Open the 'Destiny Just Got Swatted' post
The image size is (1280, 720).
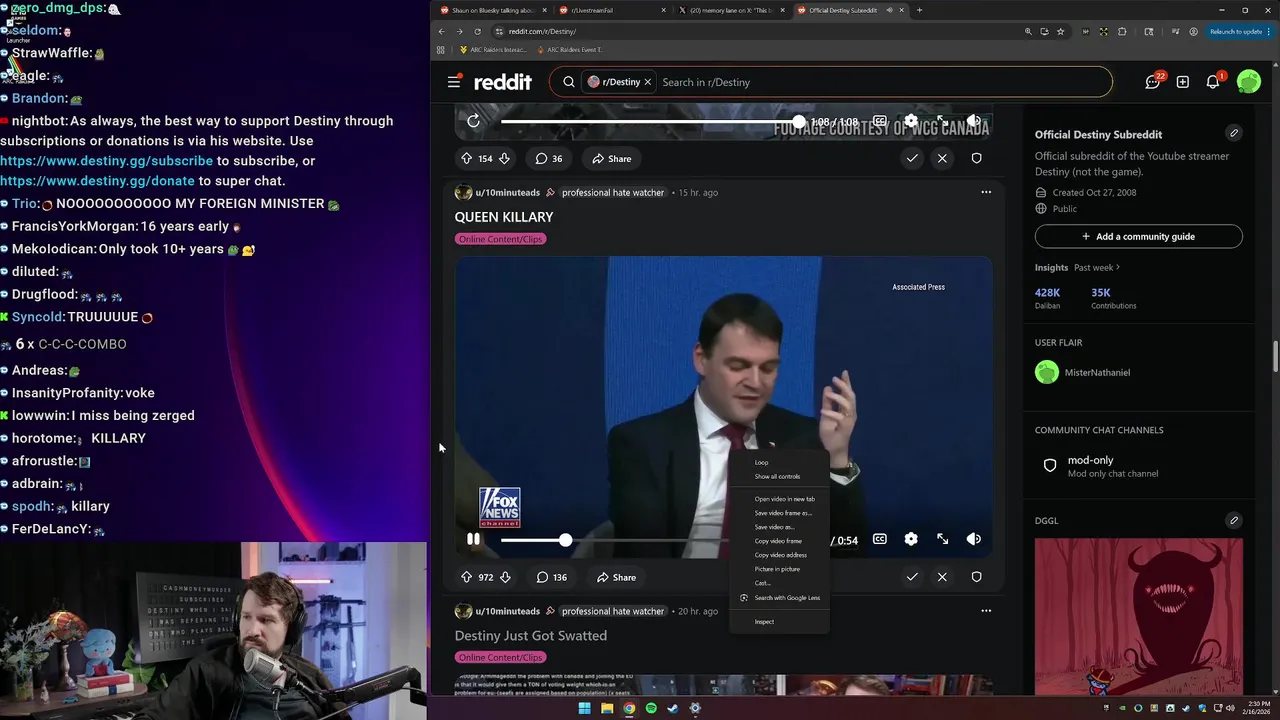coord(530,636)
